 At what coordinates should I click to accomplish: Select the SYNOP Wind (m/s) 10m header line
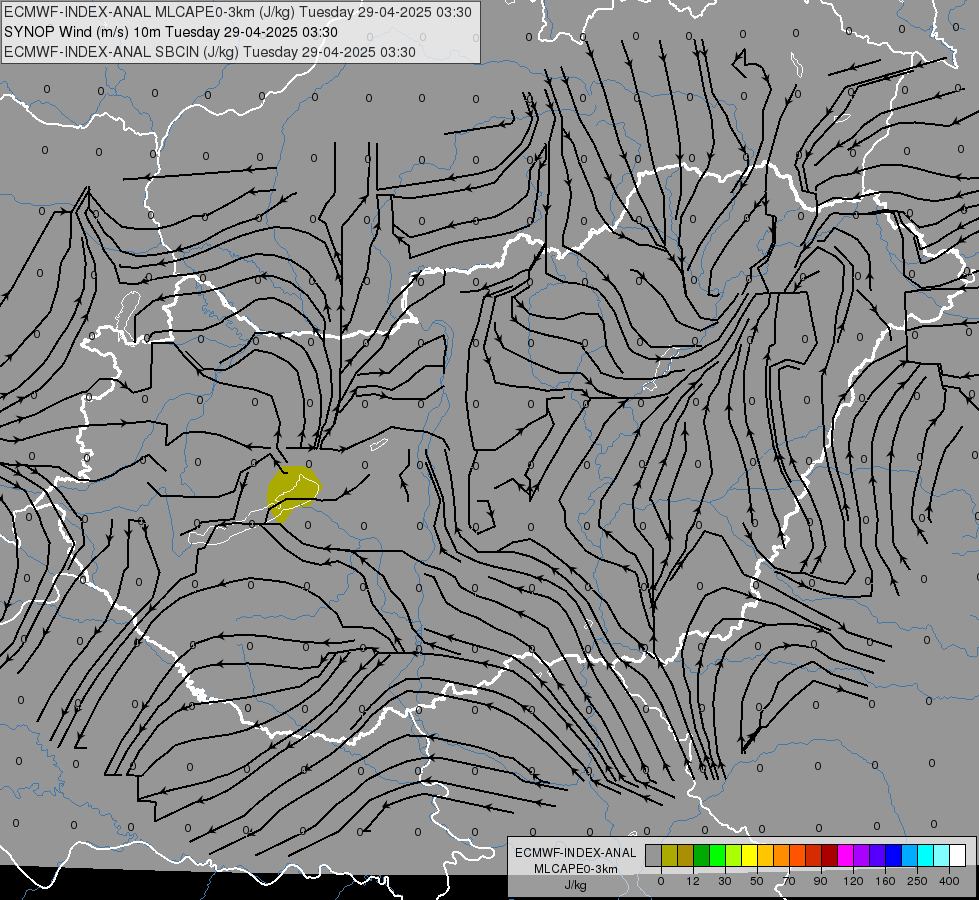tap(170, 32)
